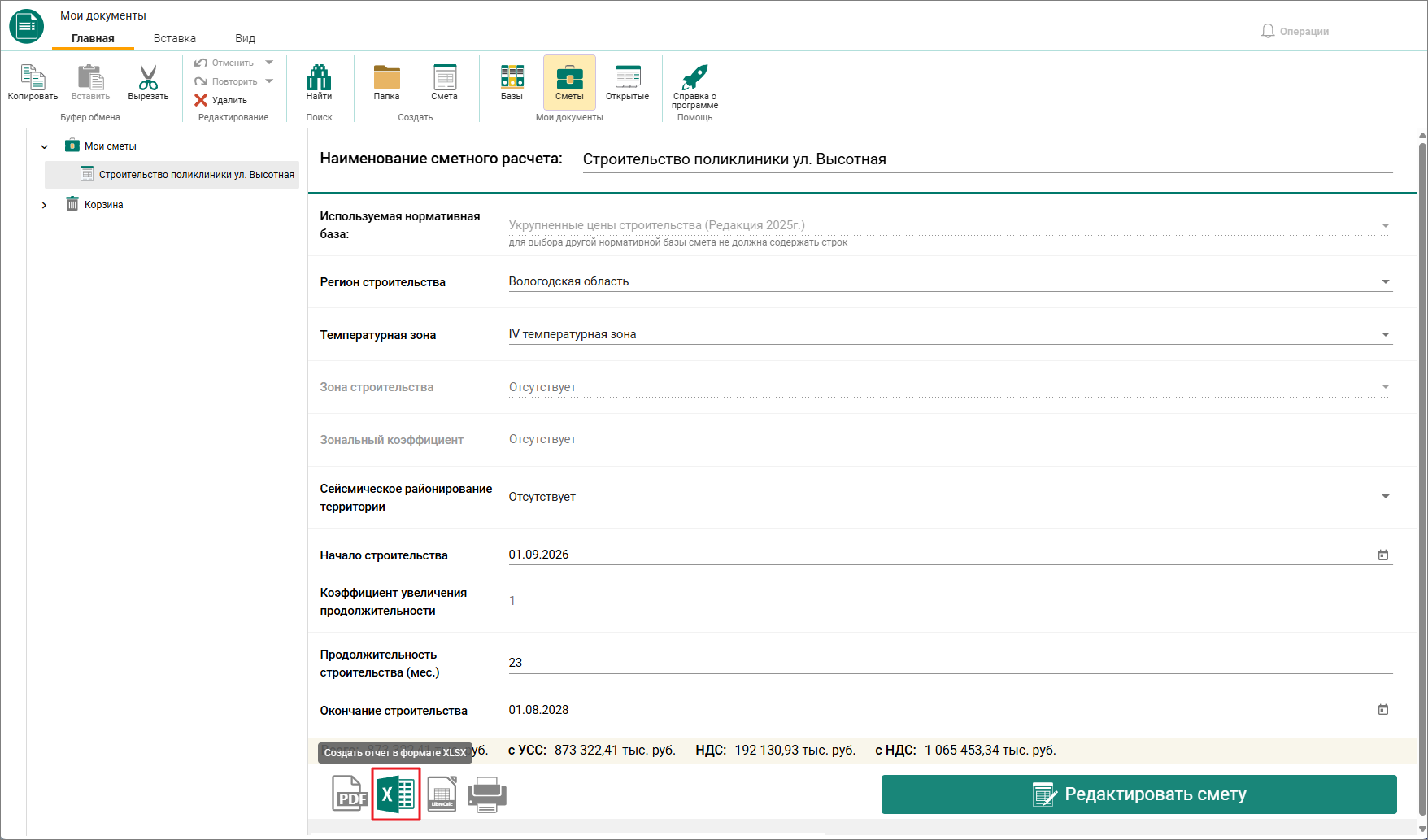Click the estimate name input field

pos(987,159)
